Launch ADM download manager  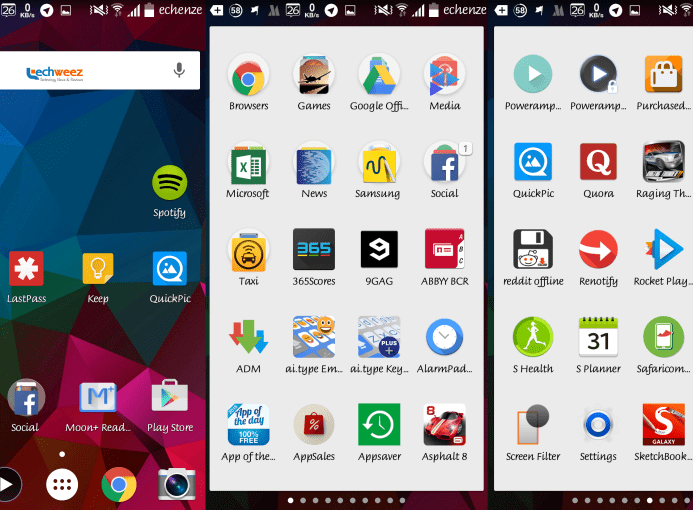click(248, 337)
